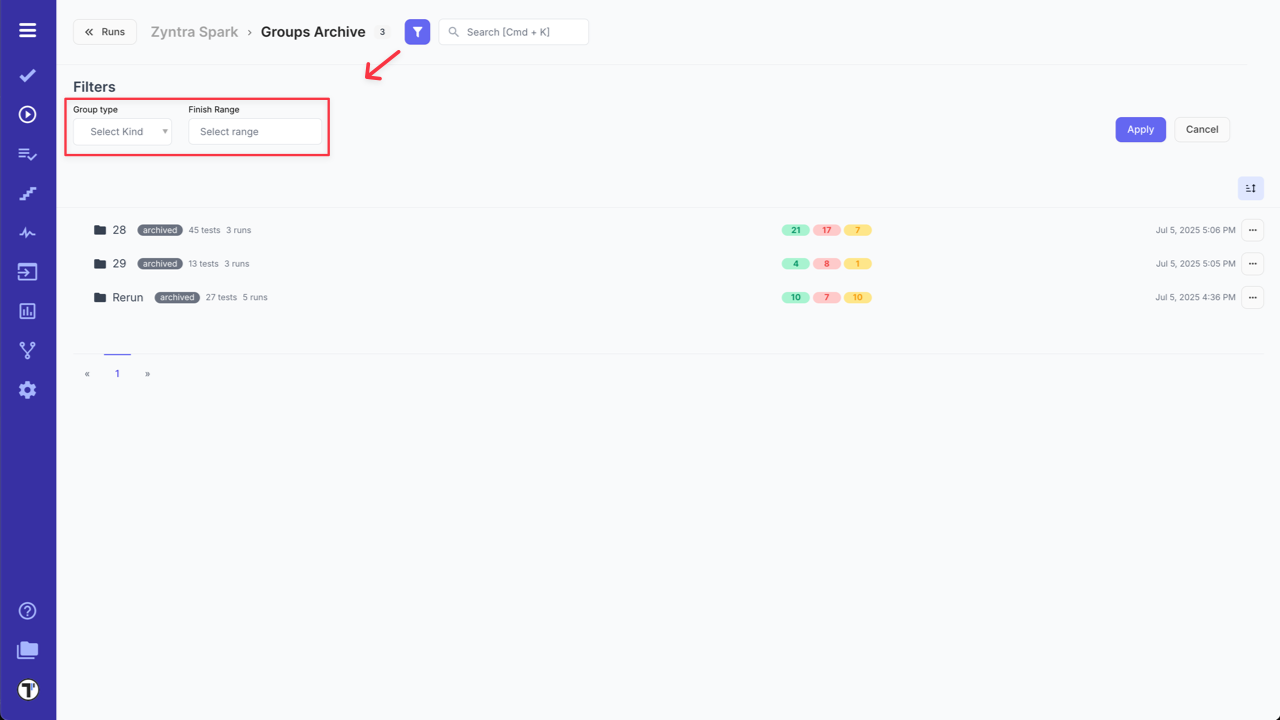
Task: Open the activity pulse icon in sidebar
Action: 27,232
